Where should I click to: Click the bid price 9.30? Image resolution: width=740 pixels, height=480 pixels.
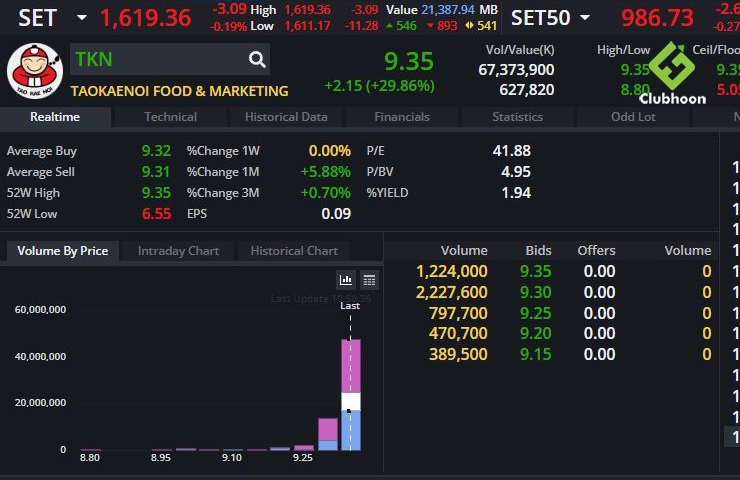[x=536, y=292]
